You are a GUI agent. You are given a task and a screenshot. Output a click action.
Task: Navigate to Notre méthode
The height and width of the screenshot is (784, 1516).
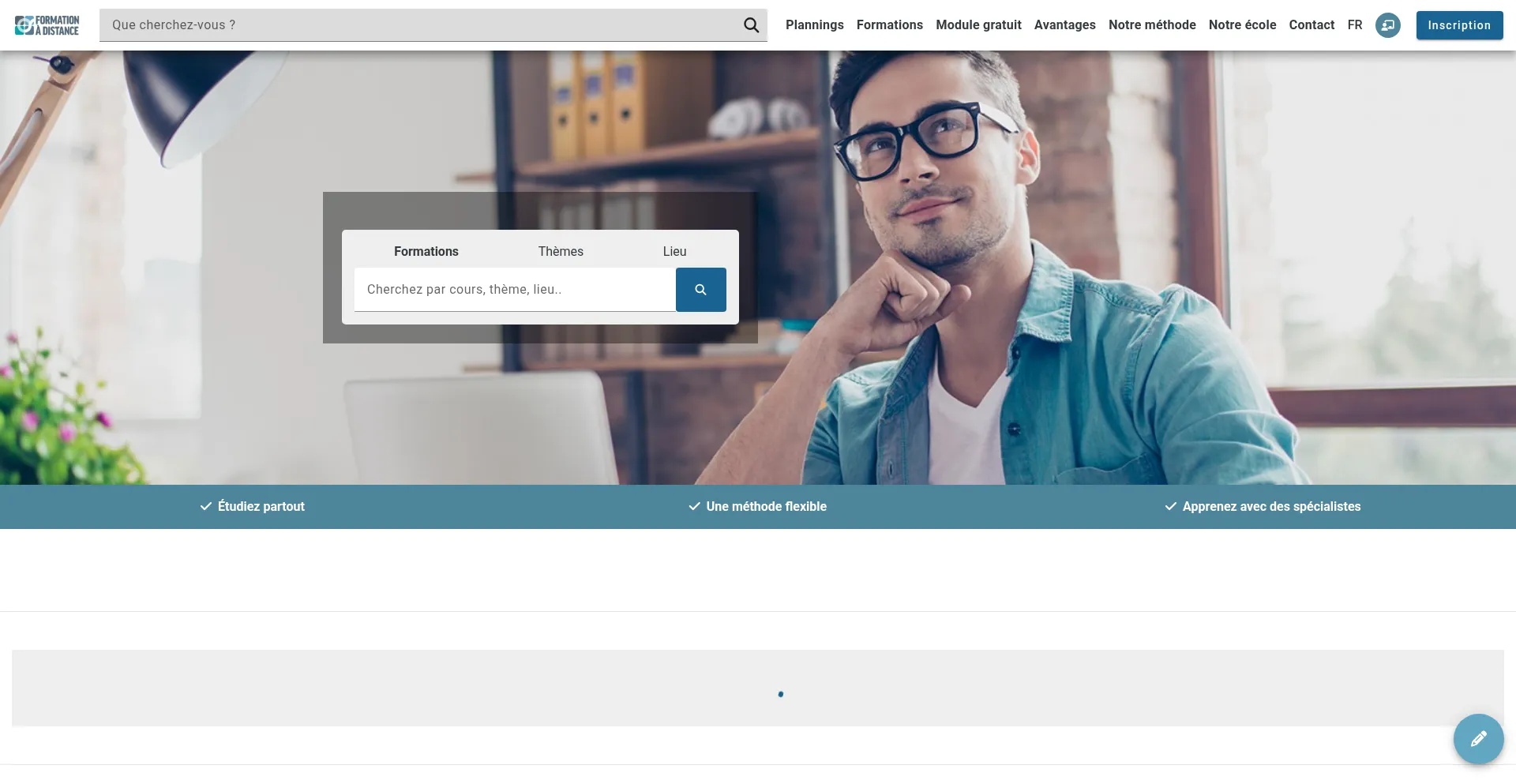(1152, 25)
